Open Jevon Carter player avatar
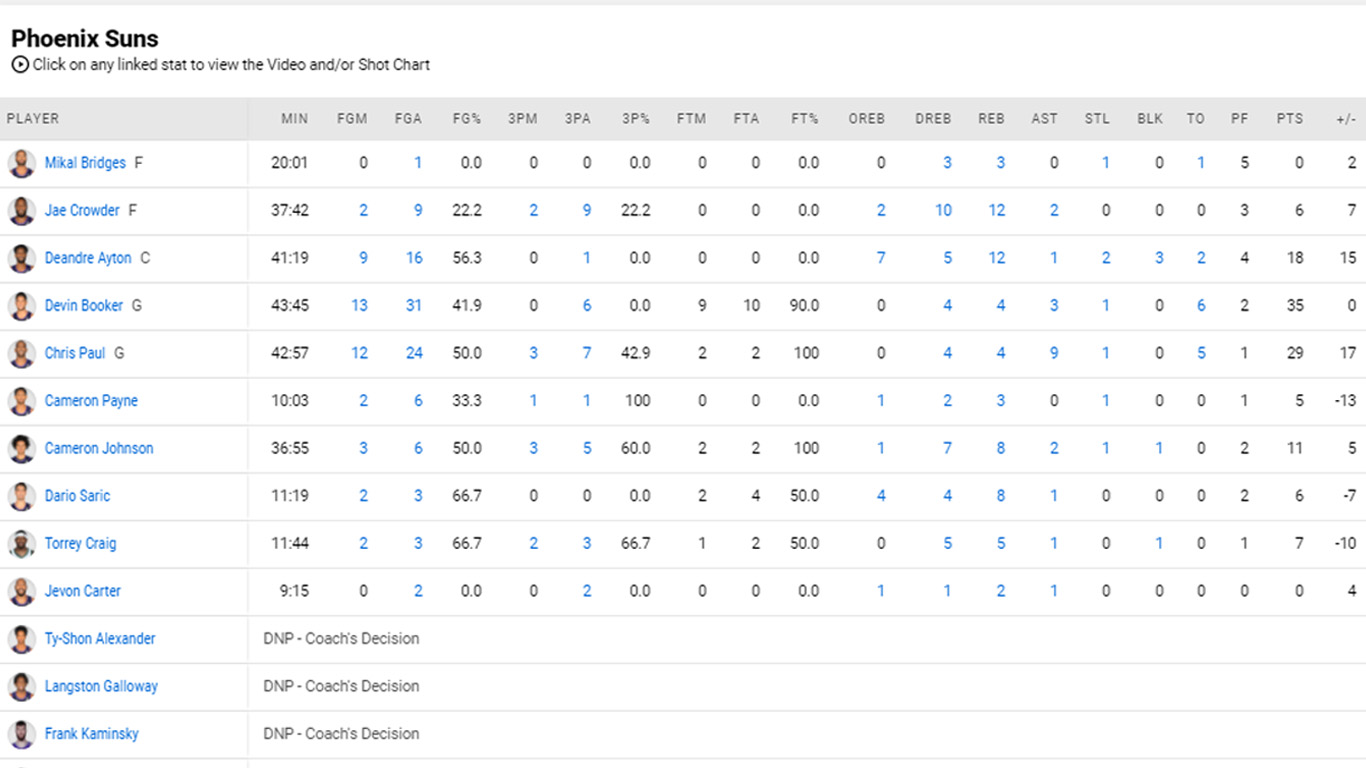 tap(21, 591)
